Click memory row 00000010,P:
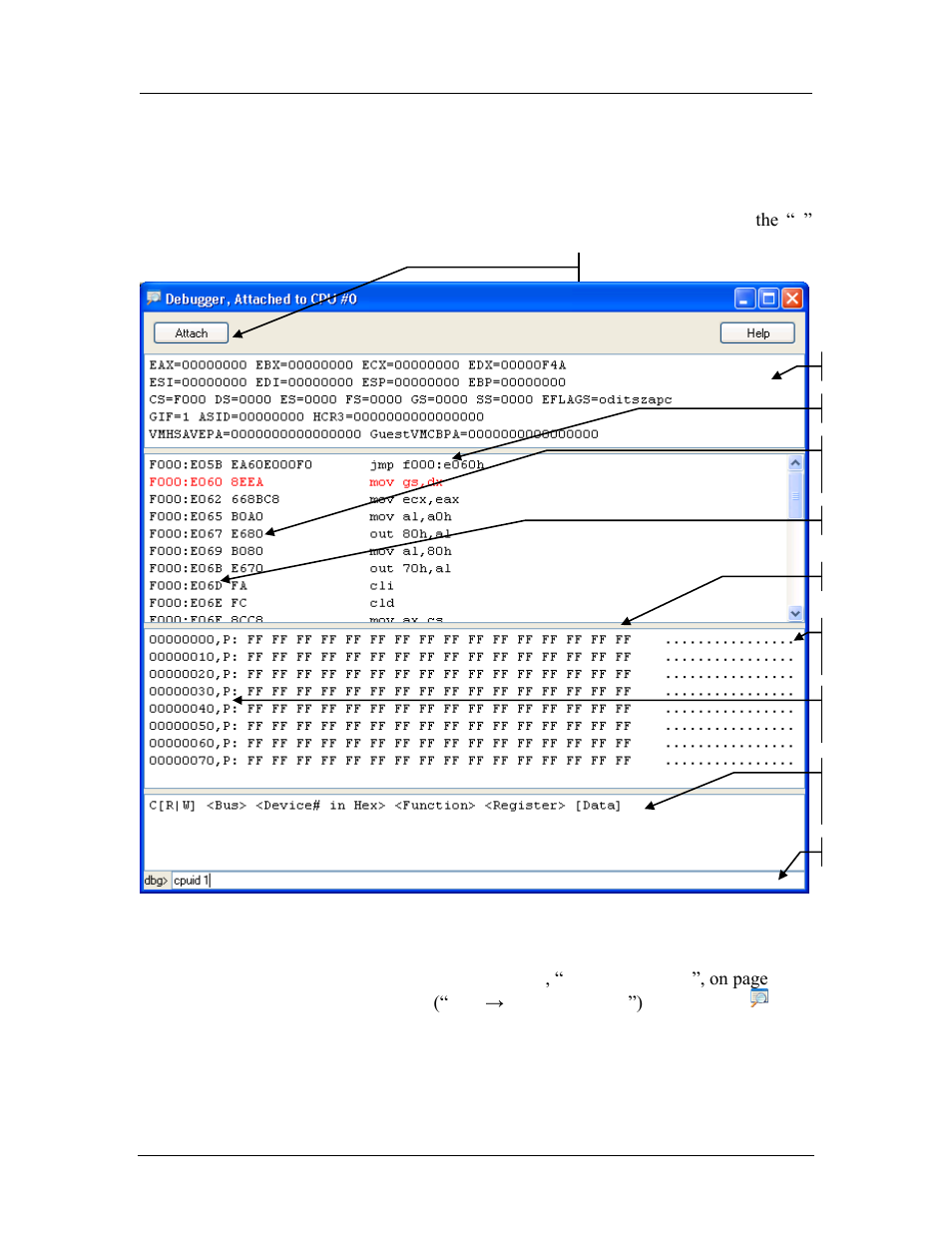 (471, 657)
